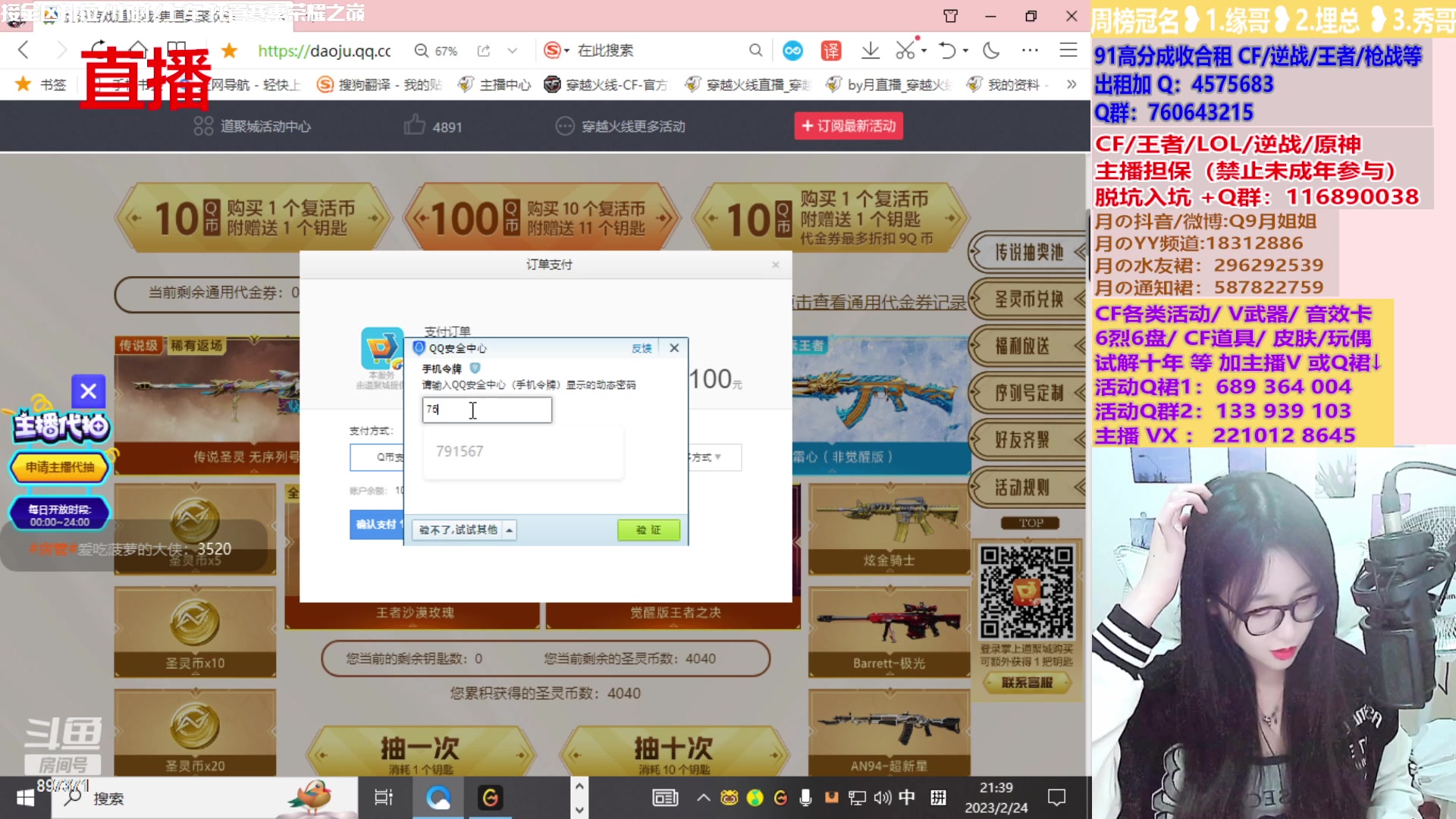Open the 穿越火线-CF-官方 bookmark
1456x819 pixels.
coord(606,84)
